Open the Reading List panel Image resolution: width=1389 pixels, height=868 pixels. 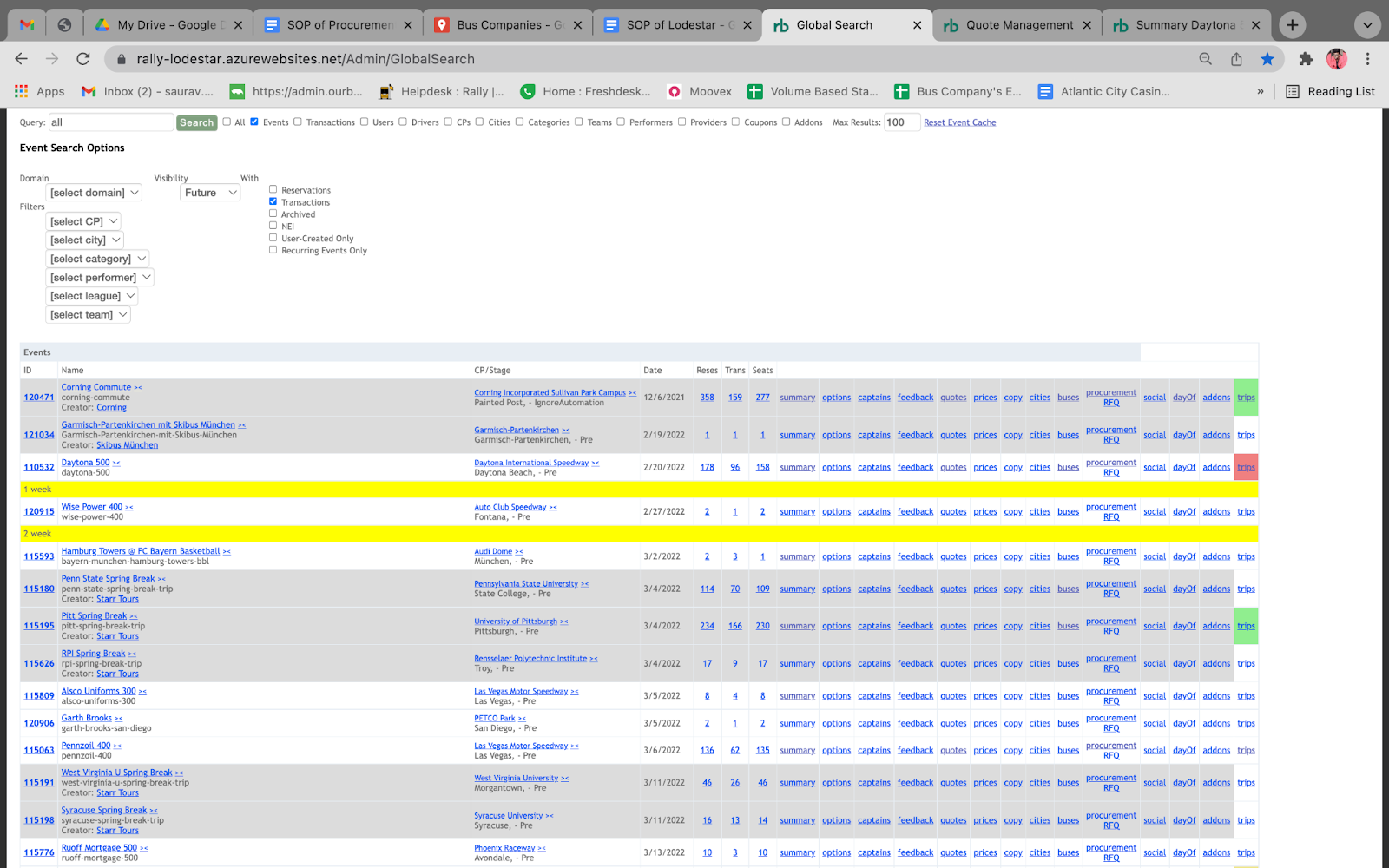coord(1330,91)
